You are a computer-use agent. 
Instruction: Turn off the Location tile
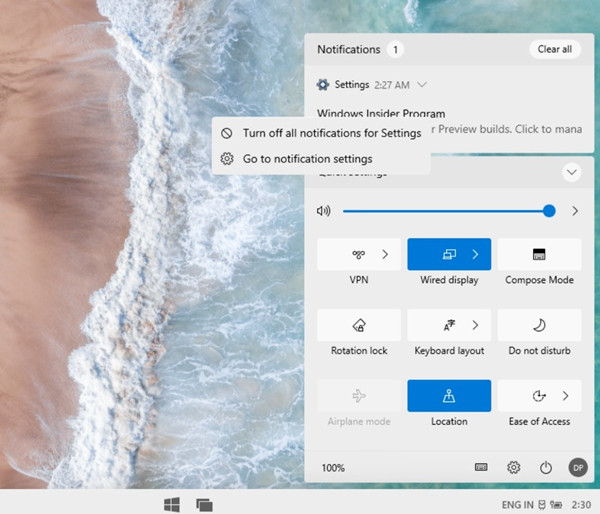pyautogui.click(x=449, y=396)
